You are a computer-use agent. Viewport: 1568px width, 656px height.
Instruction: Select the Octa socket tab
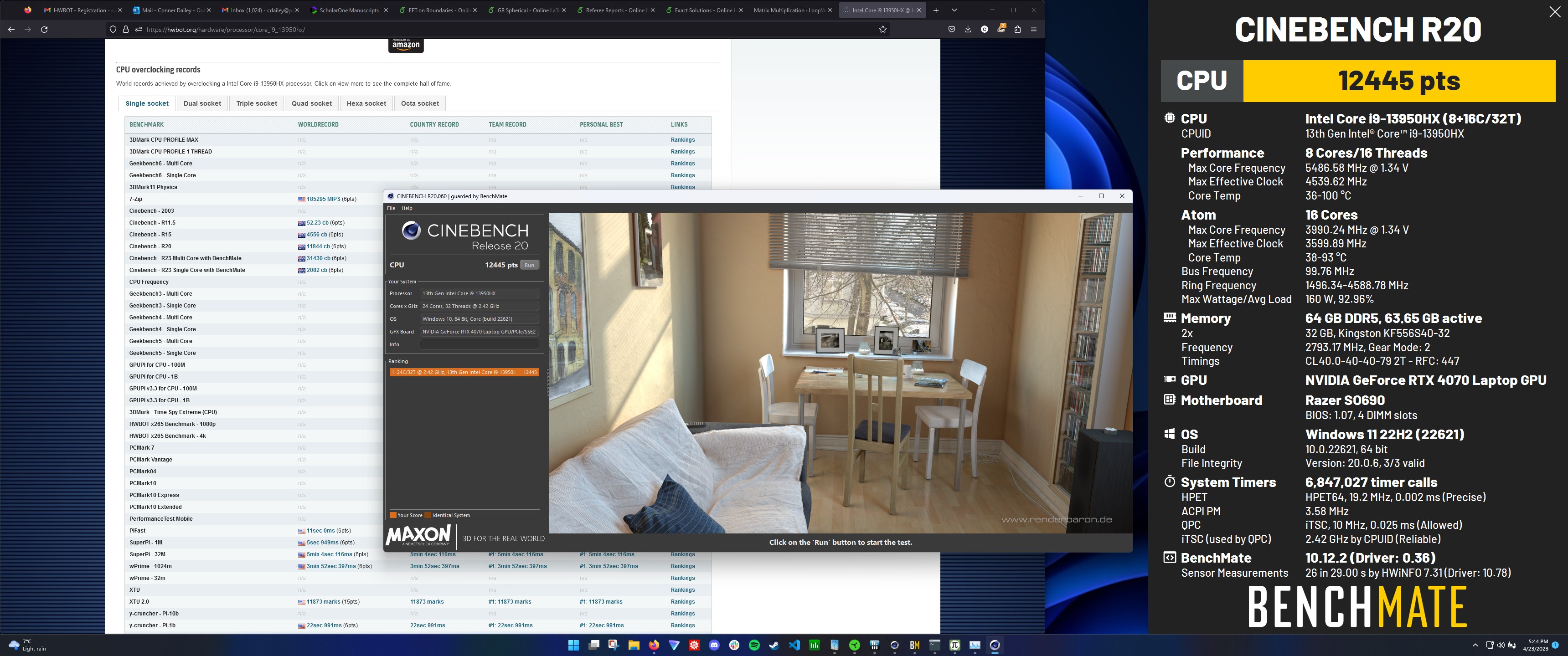[420, 103]
